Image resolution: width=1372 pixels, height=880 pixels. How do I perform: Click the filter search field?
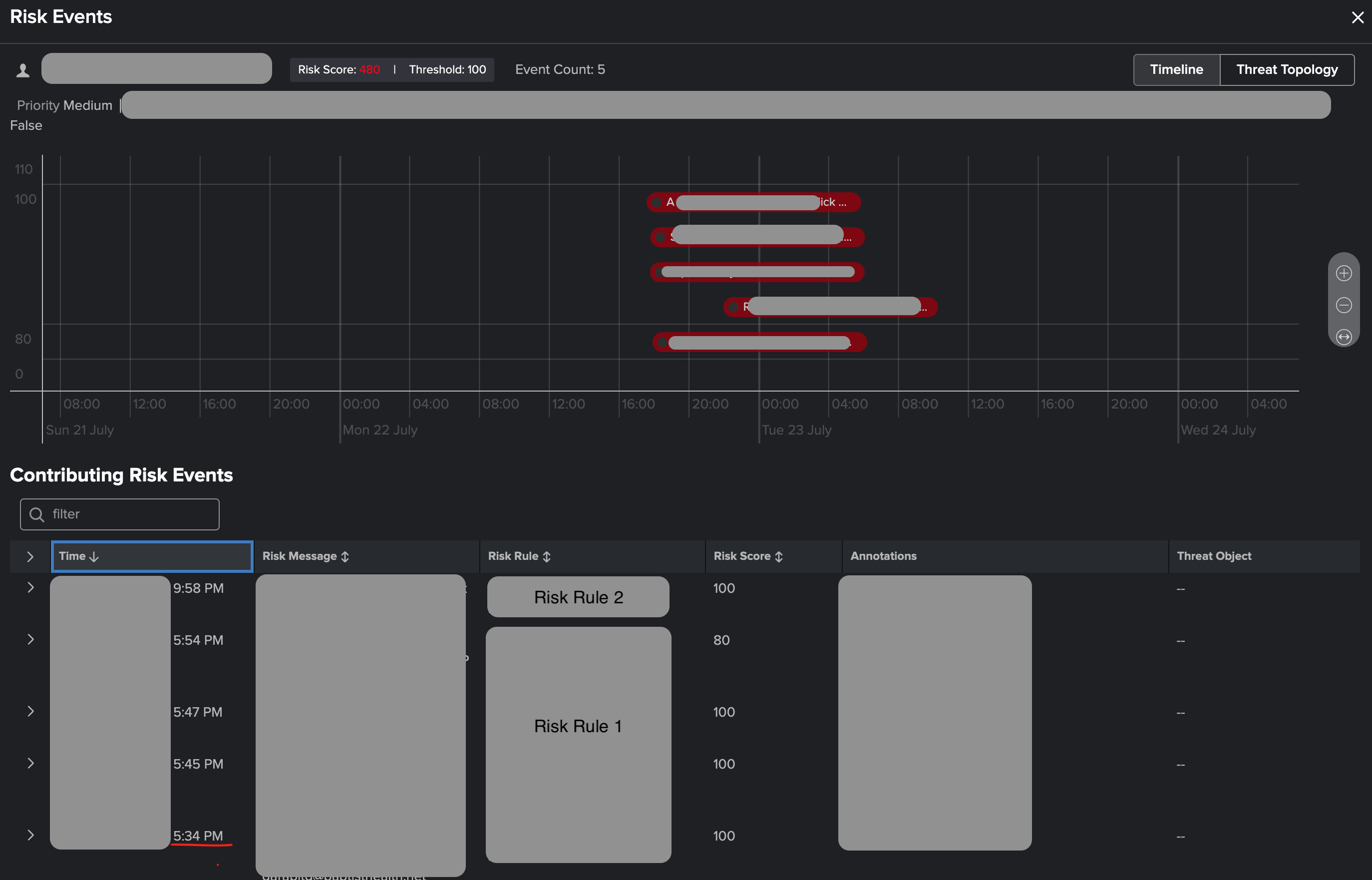(x=120, y=514)
